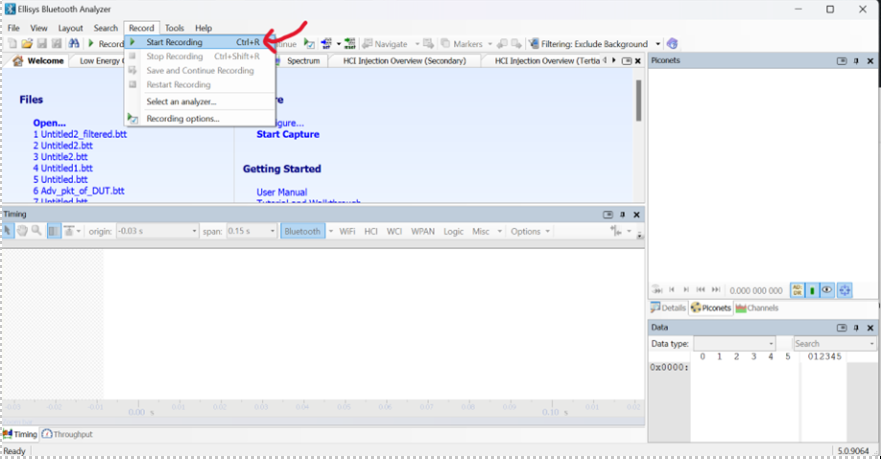Select the hand pan tool in Timing panel
This screenshot has width=881, height=459.
coord(22,231)
